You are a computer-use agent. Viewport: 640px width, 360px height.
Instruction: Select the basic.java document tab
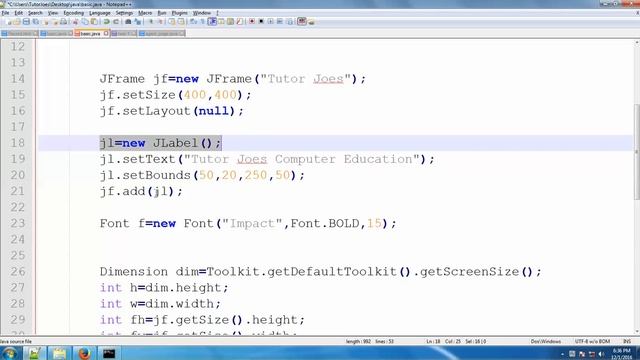(90, 33)
